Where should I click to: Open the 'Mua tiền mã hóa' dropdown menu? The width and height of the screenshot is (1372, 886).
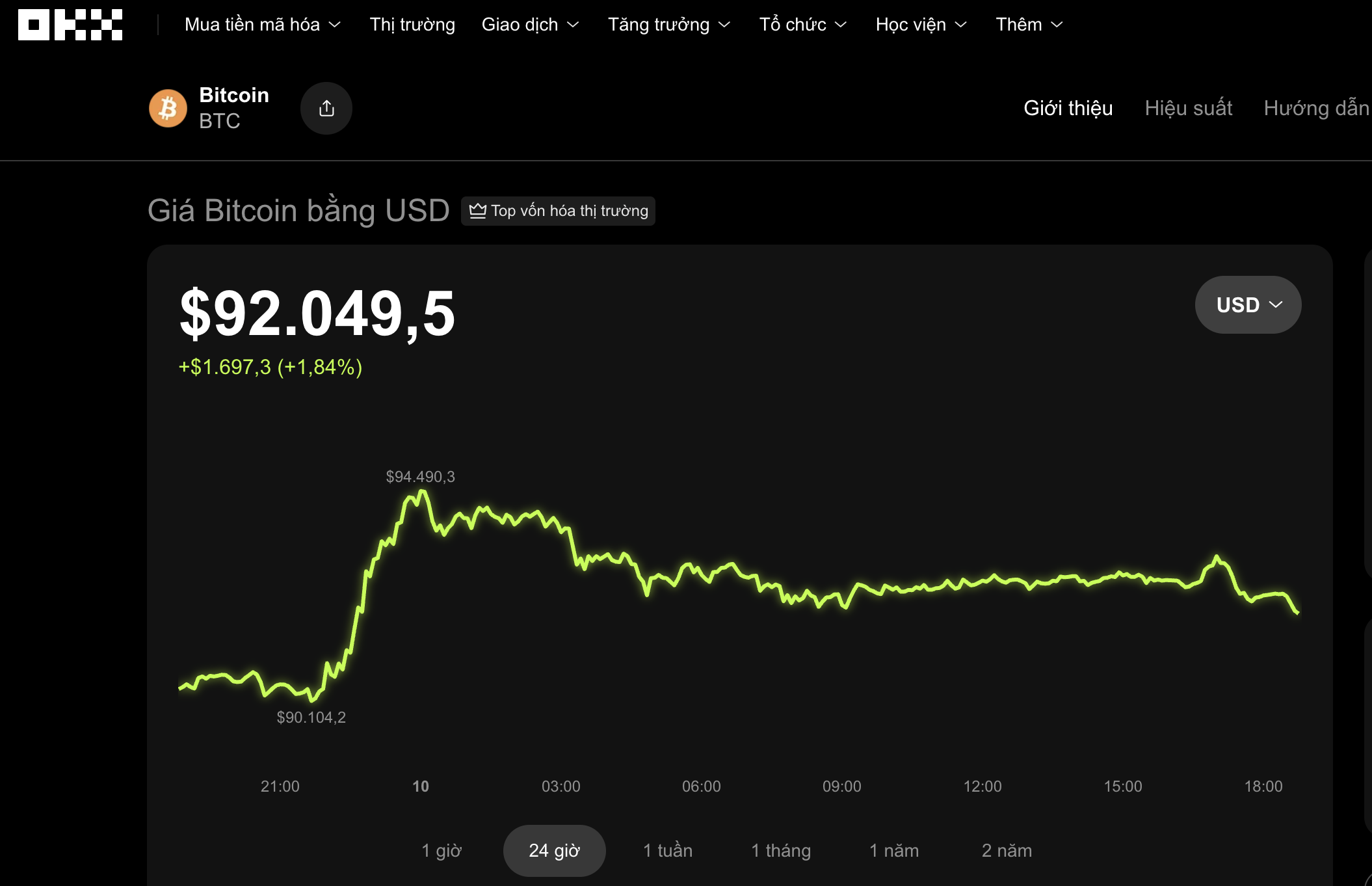coord(263,25)
